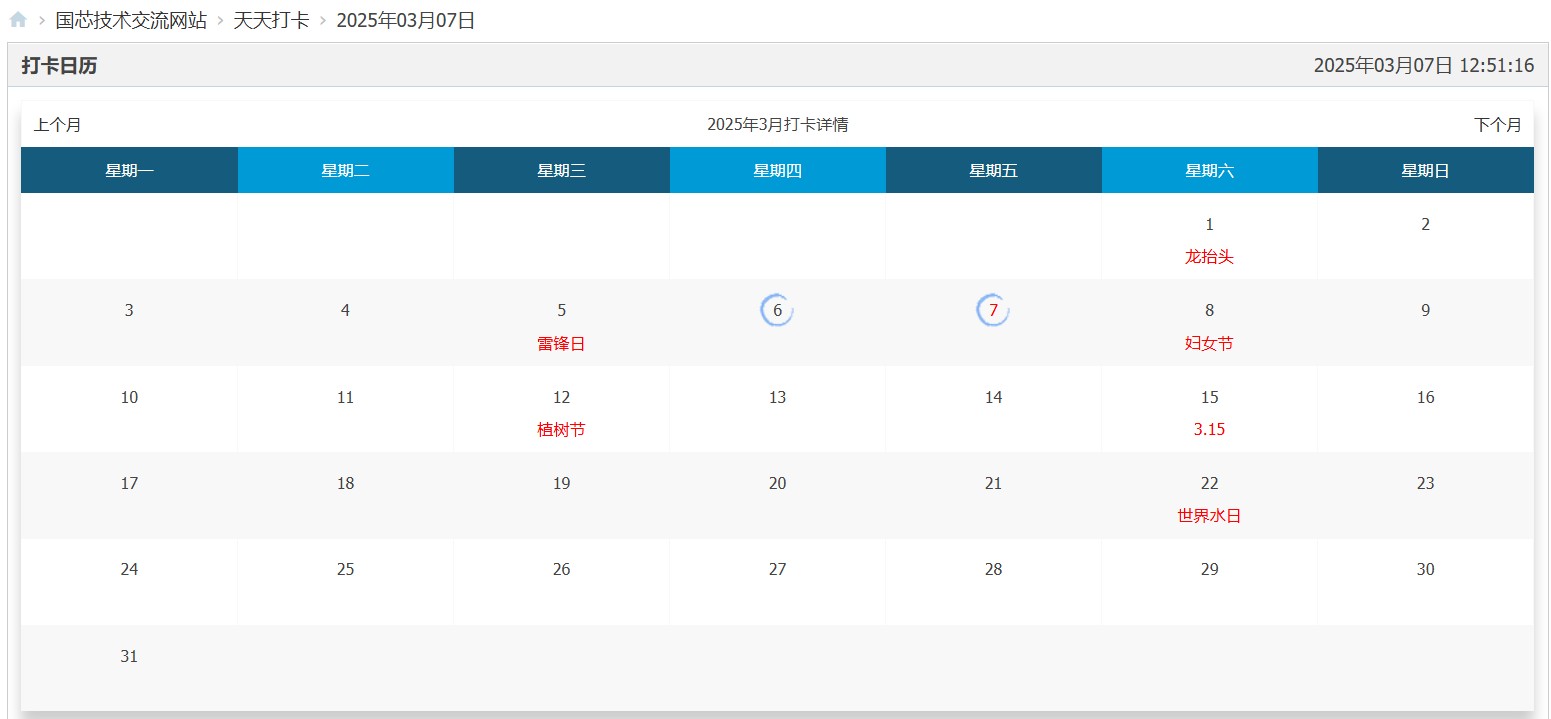The image size is (1551, 719).
Task: Select calendar date 10
Action: pos(129,397)
